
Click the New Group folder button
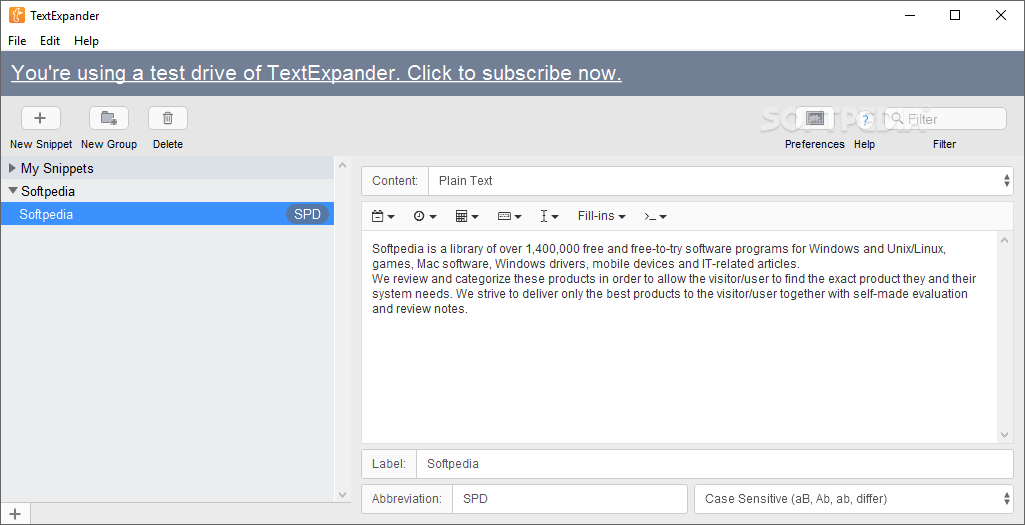coord(109,118)
